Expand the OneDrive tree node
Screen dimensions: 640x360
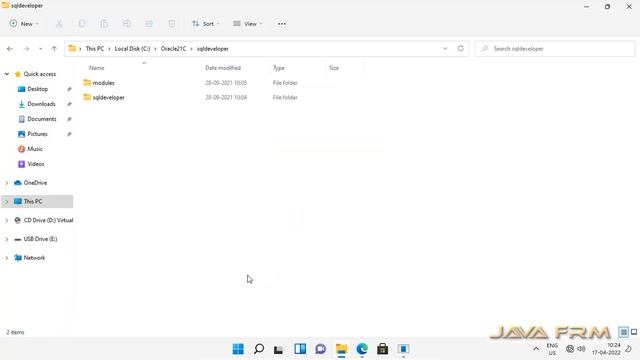click(7, 183)
